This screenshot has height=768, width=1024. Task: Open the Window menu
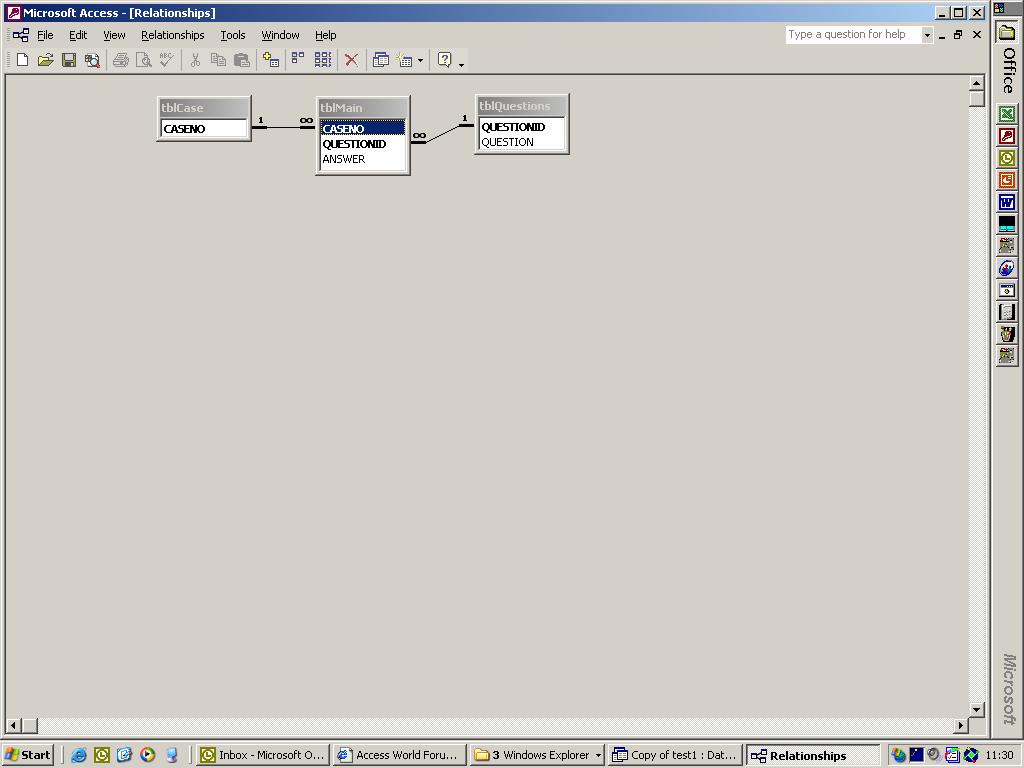[x=280, y=35]
